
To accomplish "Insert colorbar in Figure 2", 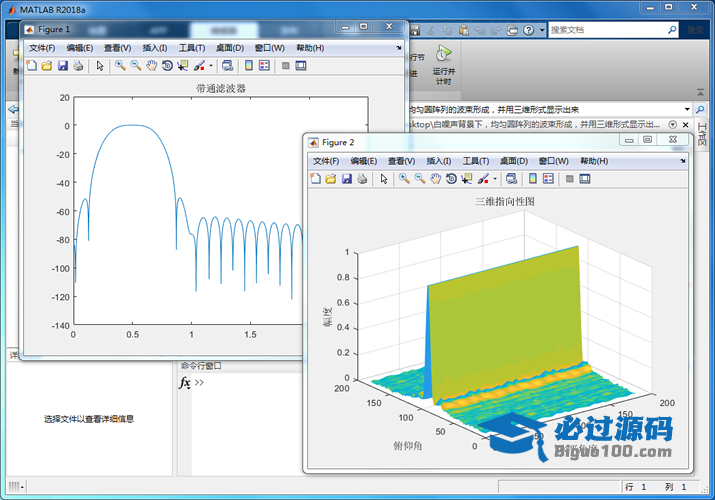I will tap(533, 179).
